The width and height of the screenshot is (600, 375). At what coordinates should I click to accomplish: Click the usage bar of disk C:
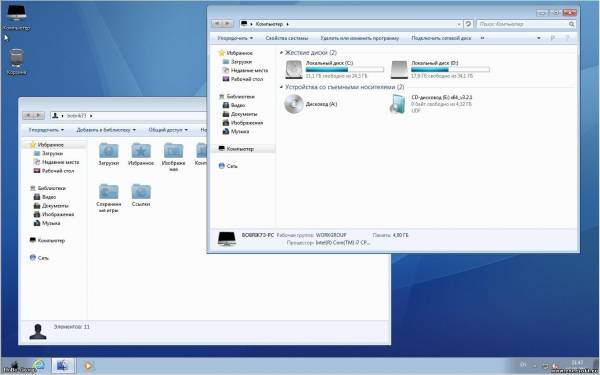345,70
